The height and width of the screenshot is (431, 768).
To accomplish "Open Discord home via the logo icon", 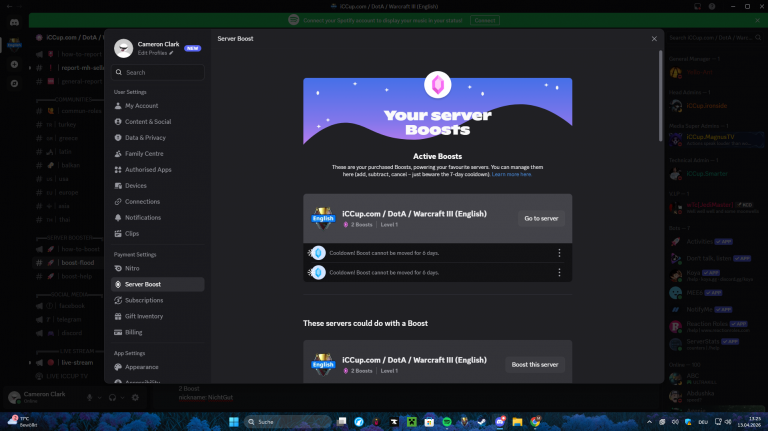I will point(14,23).
